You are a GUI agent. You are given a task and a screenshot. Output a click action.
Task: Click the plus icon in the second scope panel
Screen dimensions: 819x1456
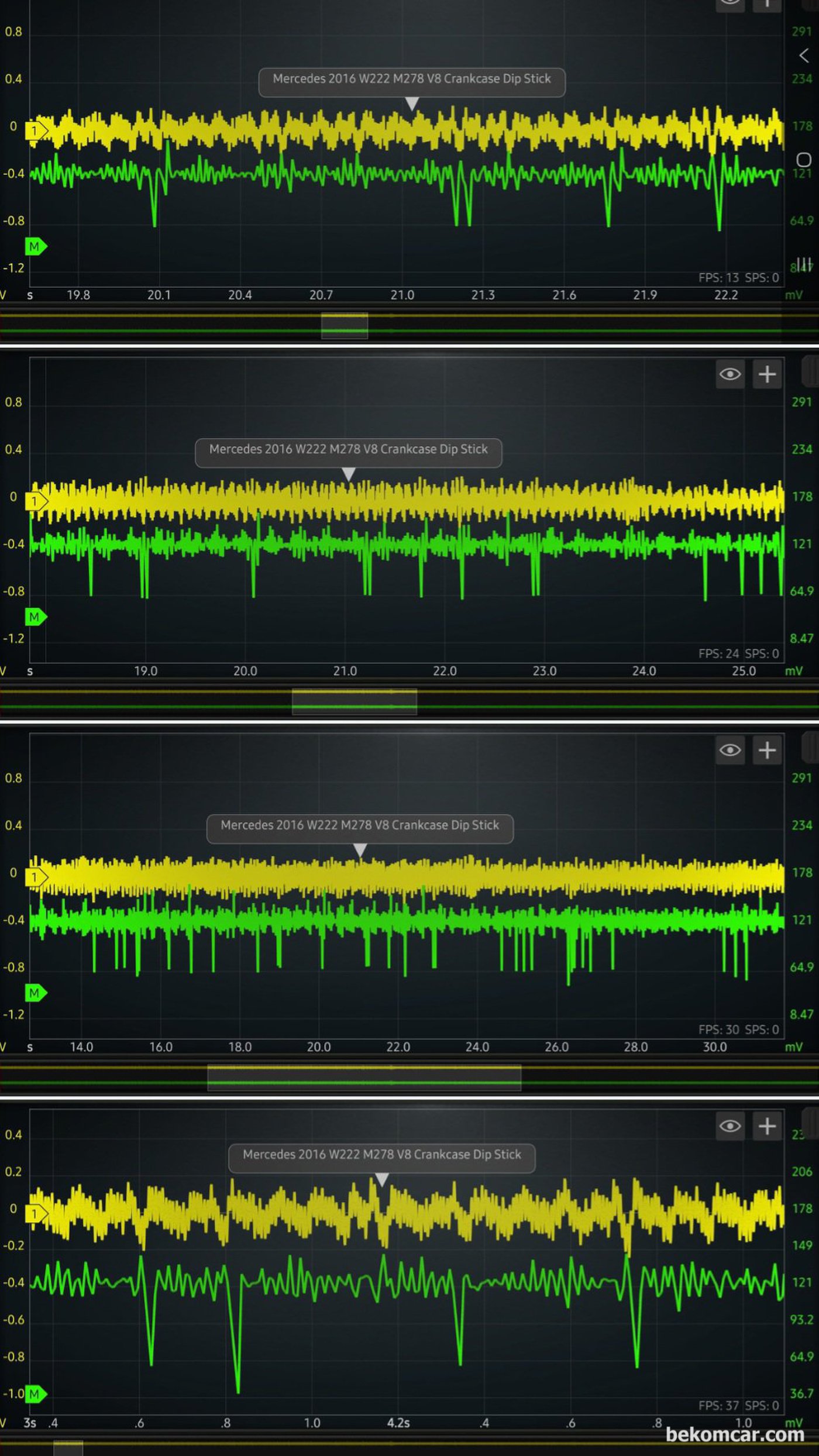pyautogui.click(x=767, y=374)
